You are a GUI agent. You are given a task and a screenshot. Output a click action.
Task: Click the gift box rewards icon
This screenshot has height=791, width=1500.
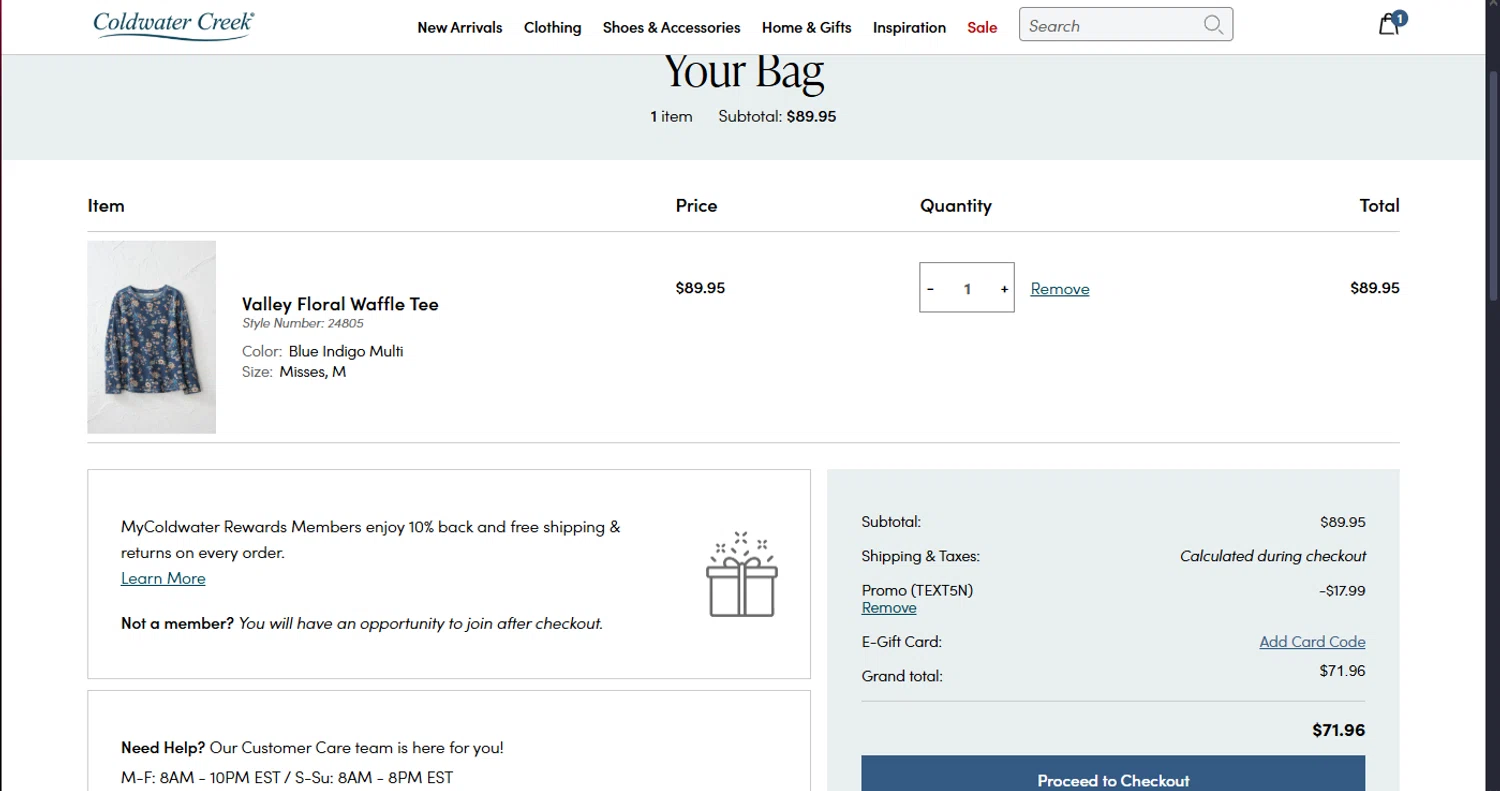point(741,574)
